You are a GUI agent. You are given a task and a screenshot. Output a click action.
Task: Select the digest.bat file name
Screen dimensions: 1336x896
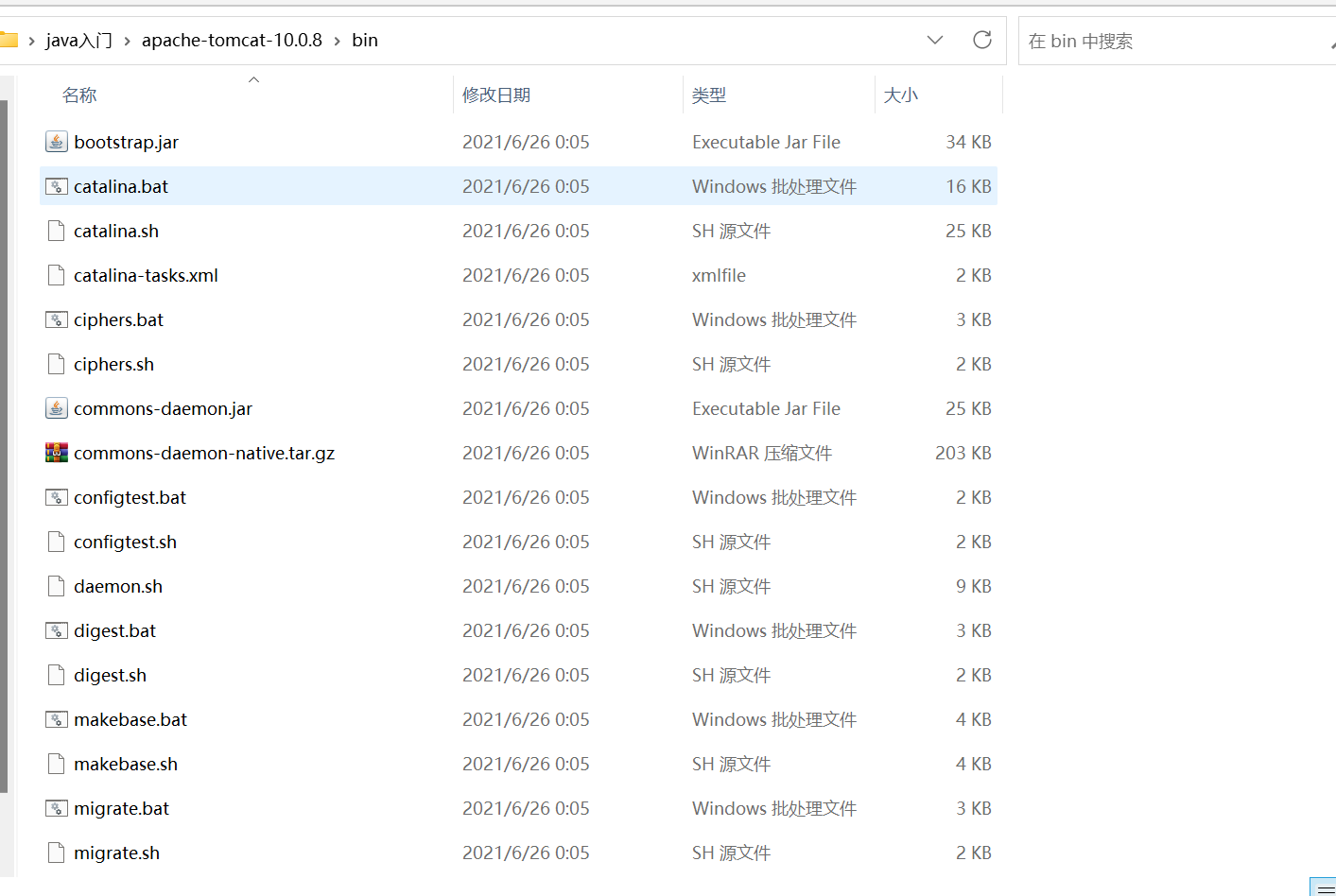pos(114,630)
